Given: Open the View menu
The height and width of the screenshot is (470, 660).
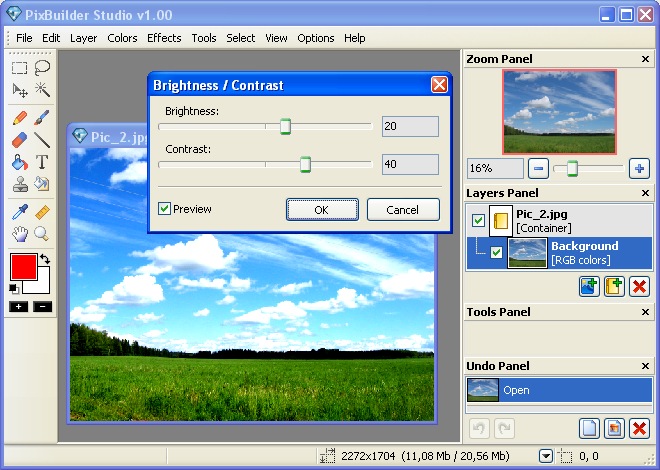Looking at the screenshot, I should [x=276, y=38].
